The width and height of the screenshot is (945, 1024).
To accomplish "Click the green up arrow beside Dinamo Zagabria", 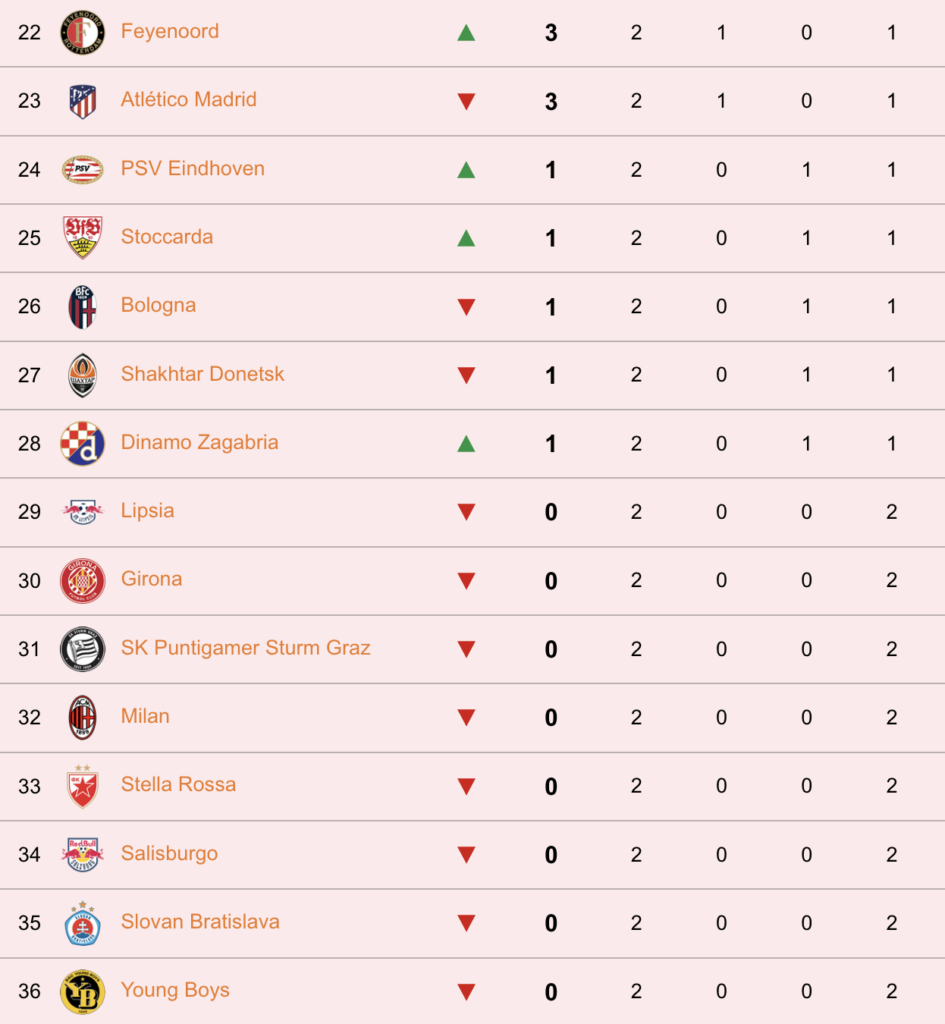I will coord(466,444).
